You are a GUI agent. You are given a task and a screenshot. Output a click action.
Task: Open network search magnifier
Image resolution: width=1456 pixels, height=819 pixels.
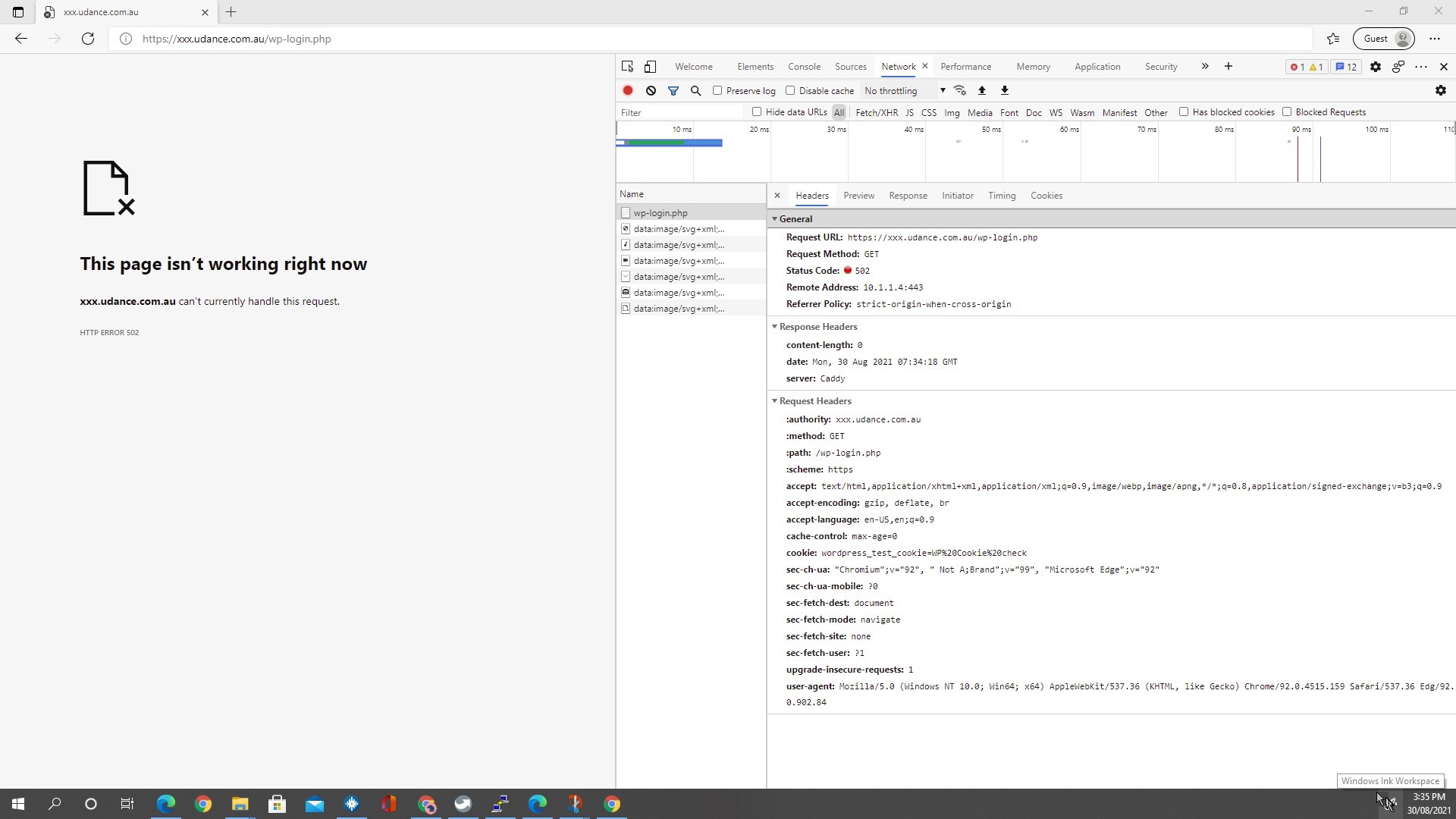pyautogui.click(x=695, y=90)
